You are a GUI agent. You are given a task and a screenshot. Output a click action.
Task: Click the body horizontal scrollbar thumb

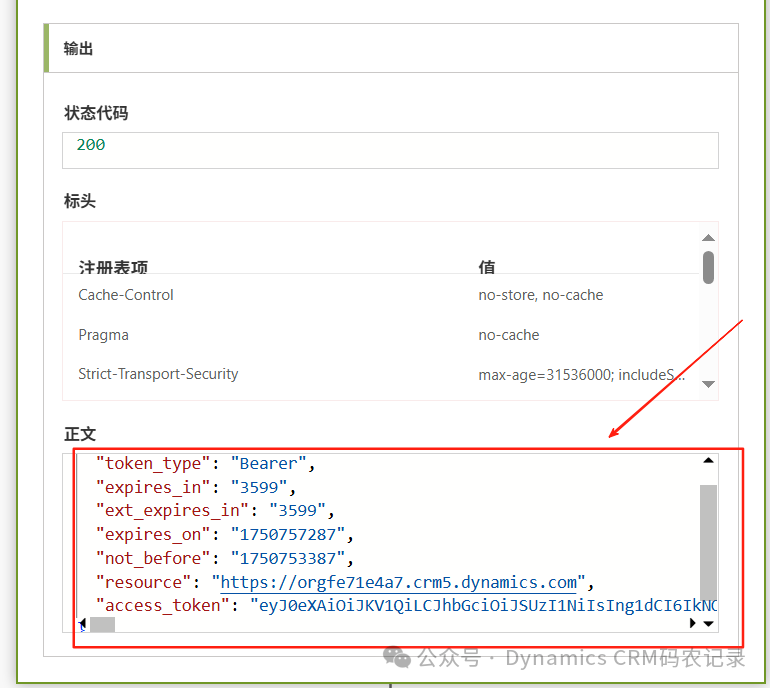pyautogui.click(x=102, y=624)
